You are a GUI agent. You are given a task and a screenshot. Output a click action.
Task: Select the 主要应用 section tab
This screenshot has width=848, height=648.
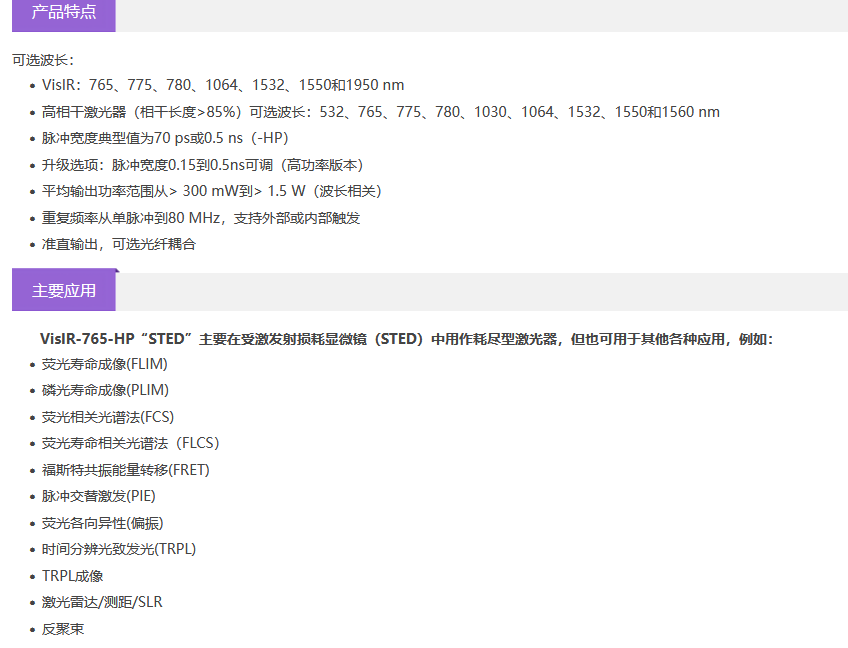(64, 291)
